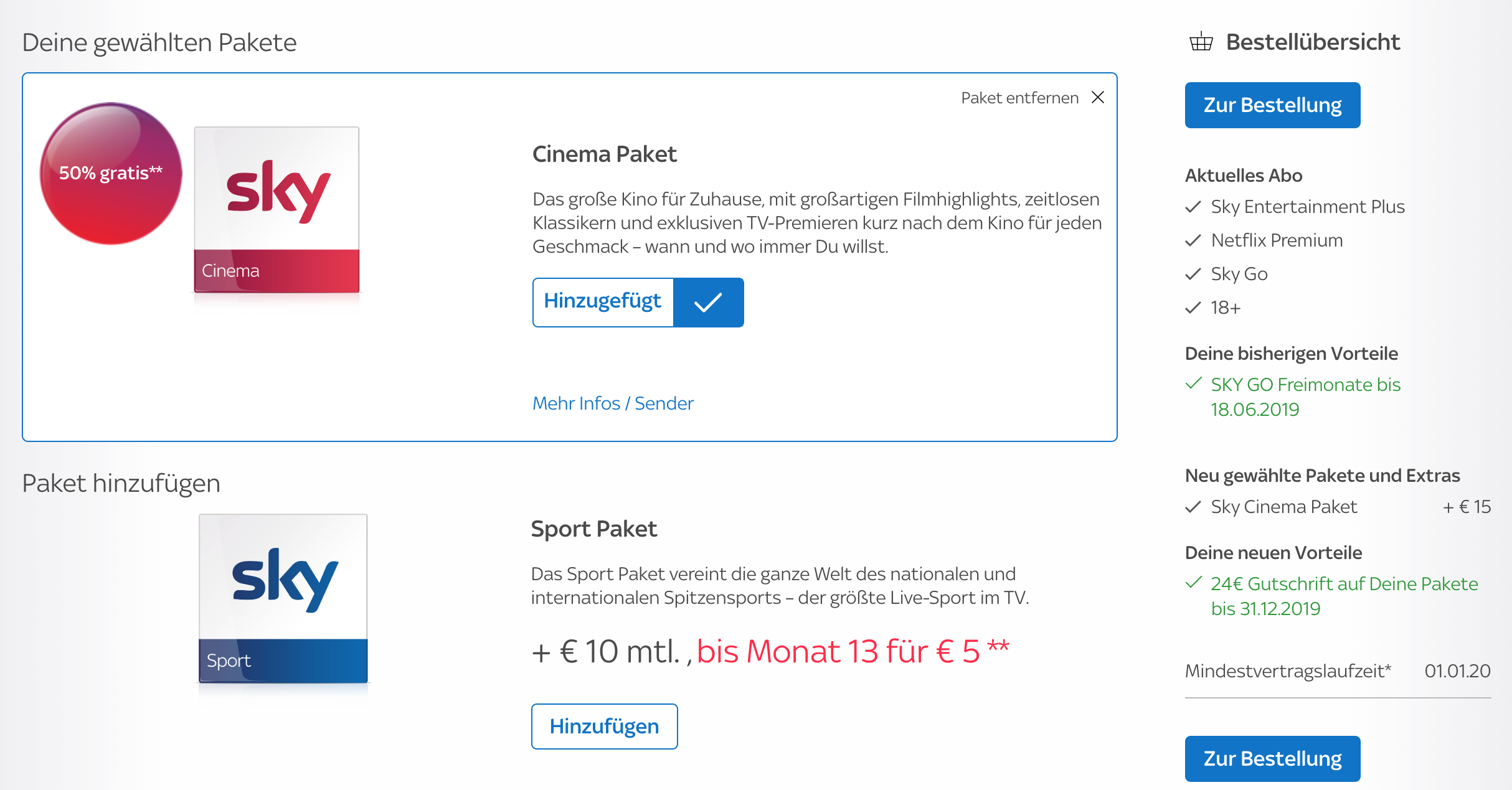The height and width of the screenshot is (790, 1512).
Task: Click the Sky Sport package logo
Action: (x=283, y=598)
